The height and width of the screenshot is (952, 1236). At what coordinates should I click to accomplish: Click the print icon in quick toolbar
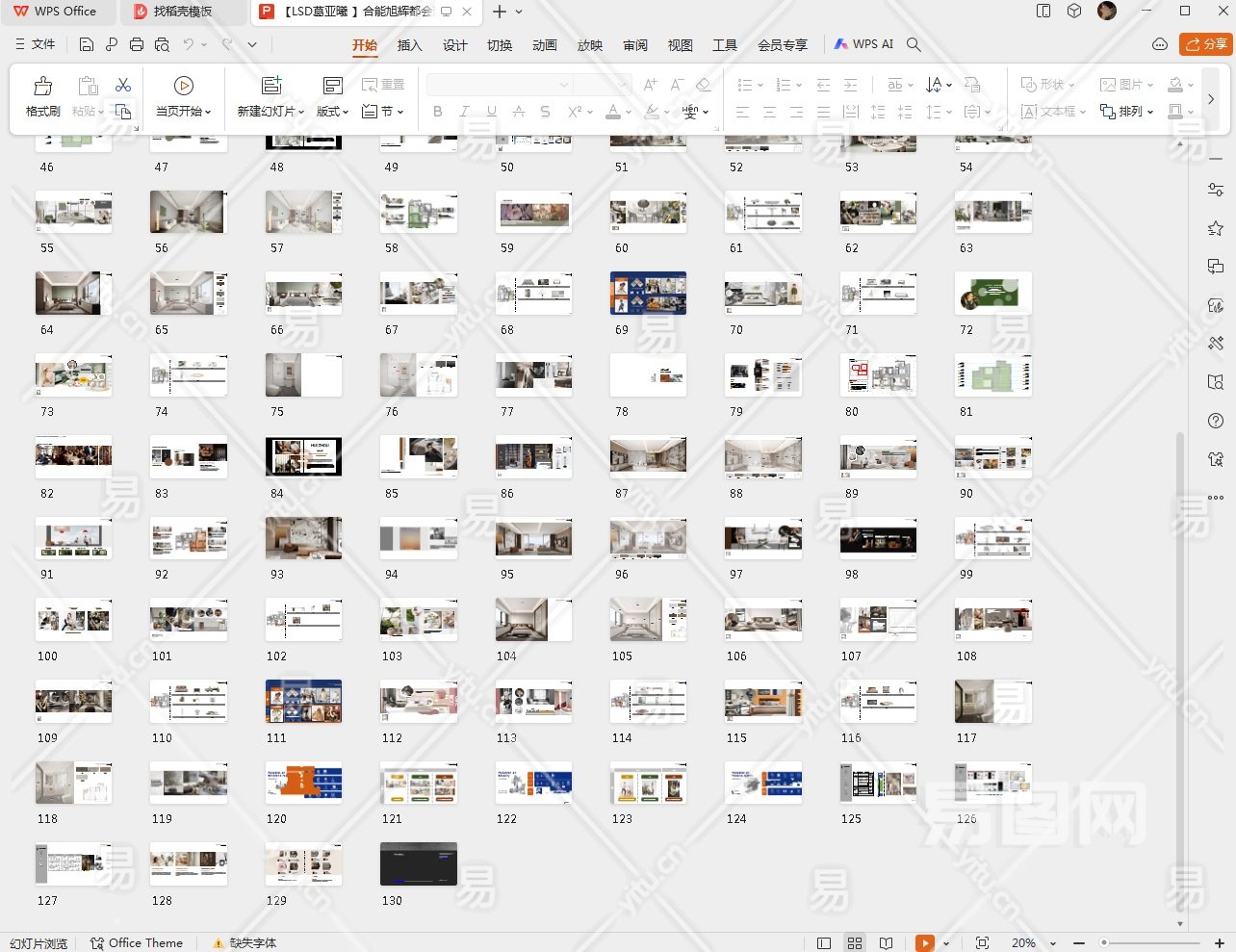(x=137, y=44)
